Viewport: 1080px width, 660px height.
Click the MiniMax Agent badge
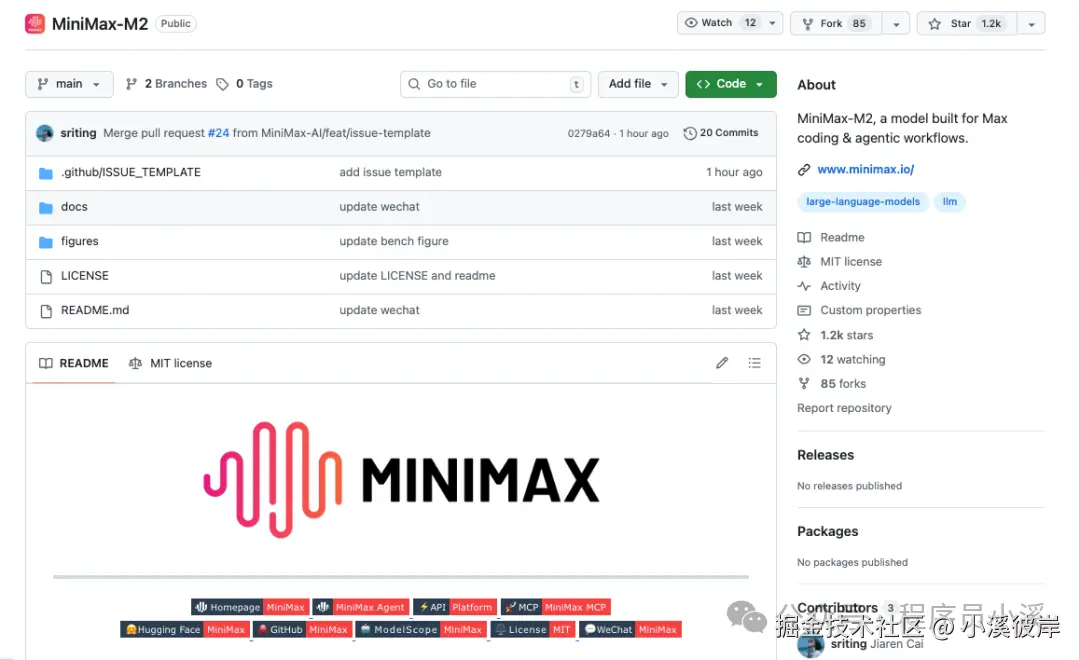tap(361, 608)
